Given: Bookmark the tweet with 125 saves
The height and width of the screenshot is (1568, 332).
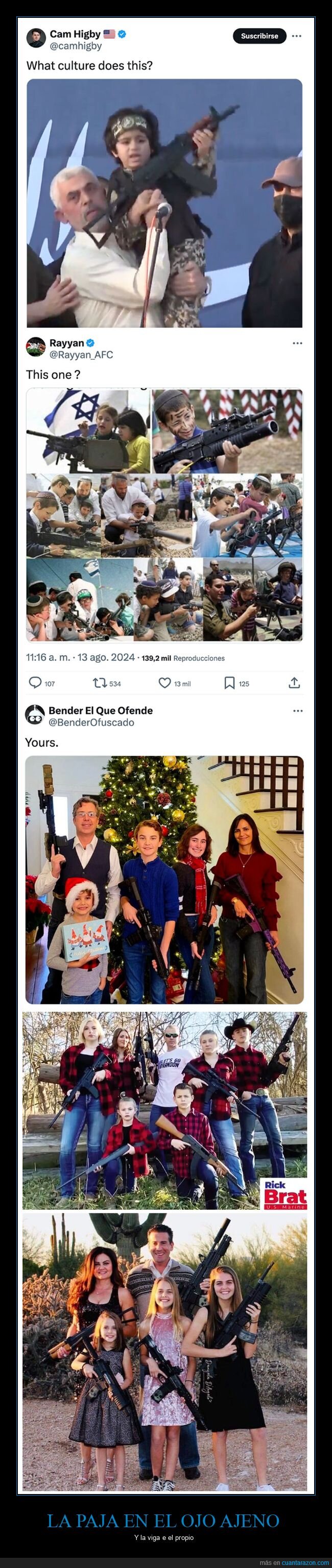Looking at the screenshot, I should [229, 683].
